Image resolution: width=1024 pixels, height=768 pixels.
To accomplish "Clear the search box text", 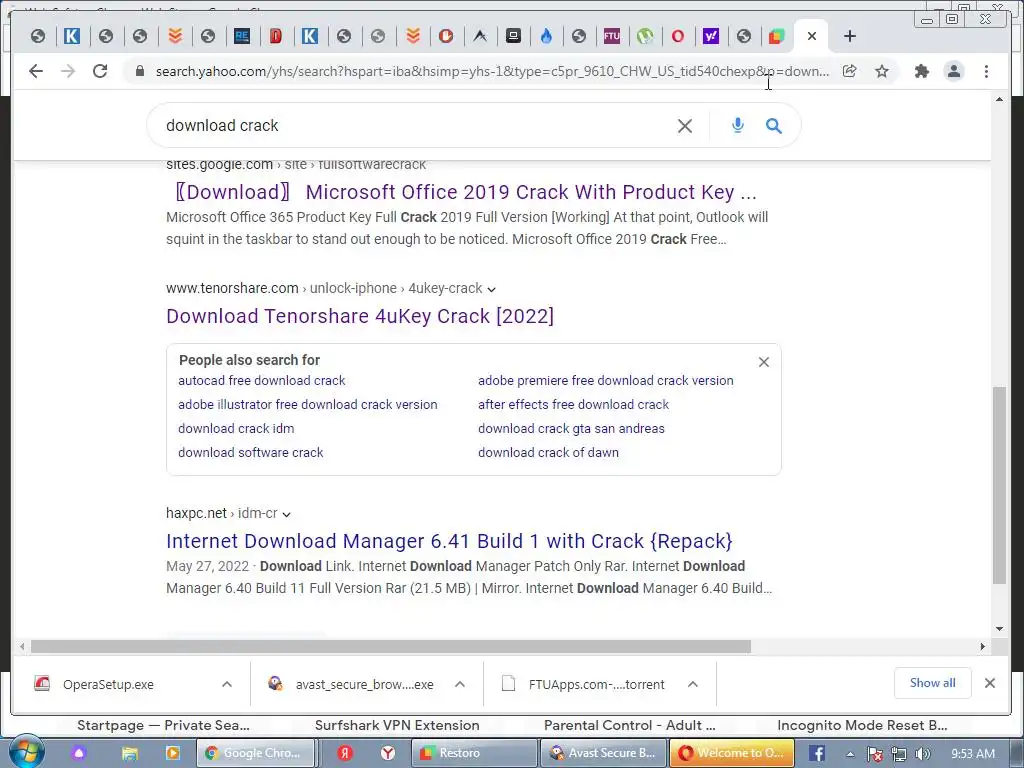I will (x=684, y=125).
